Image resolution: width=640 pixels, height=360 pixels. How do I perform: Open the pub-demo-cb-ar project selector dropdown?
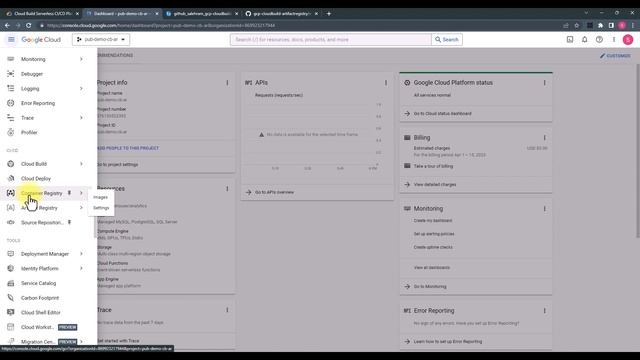tap(101, 40)
